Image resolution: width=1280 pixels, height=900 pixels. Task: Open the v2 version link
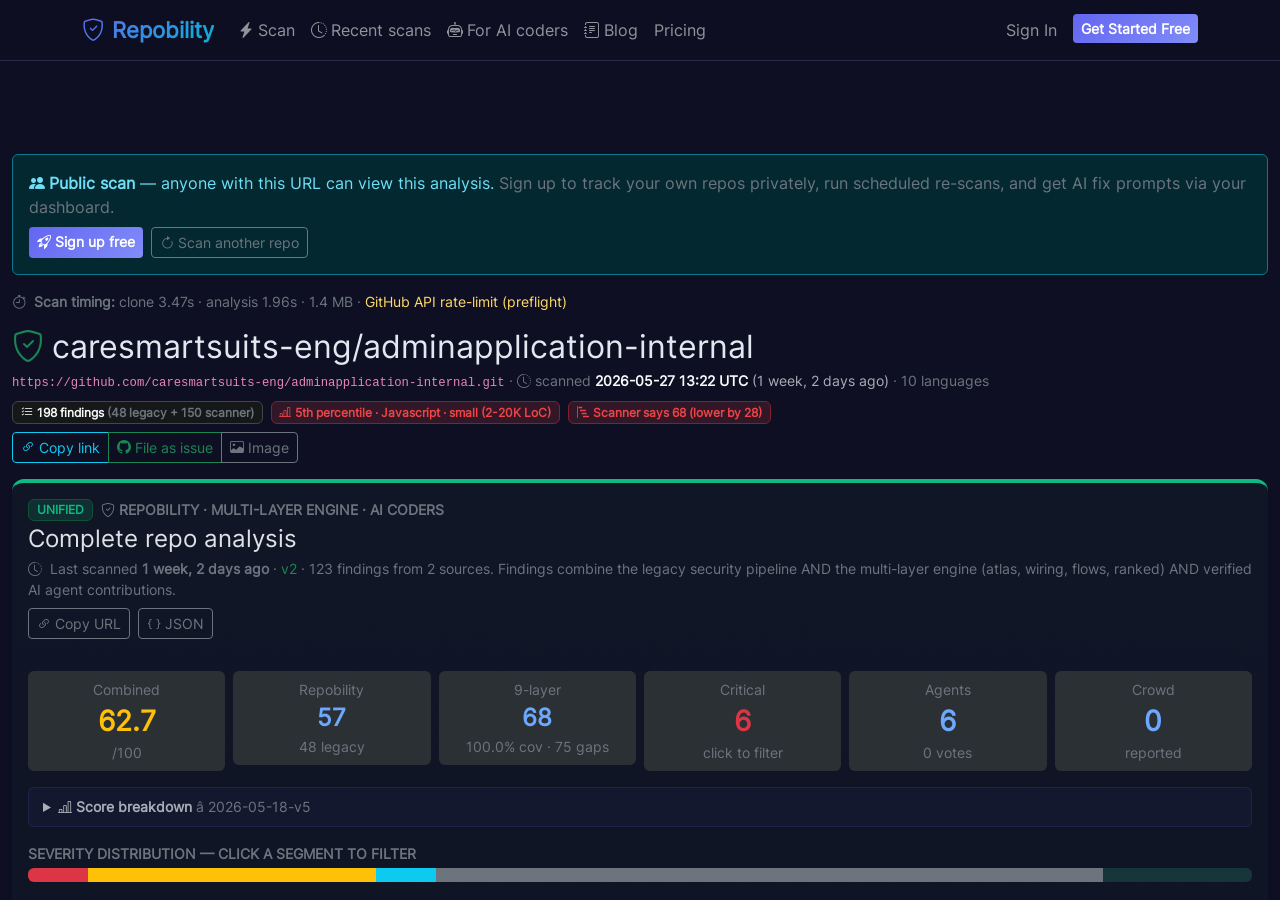click(x=289, y=569)
